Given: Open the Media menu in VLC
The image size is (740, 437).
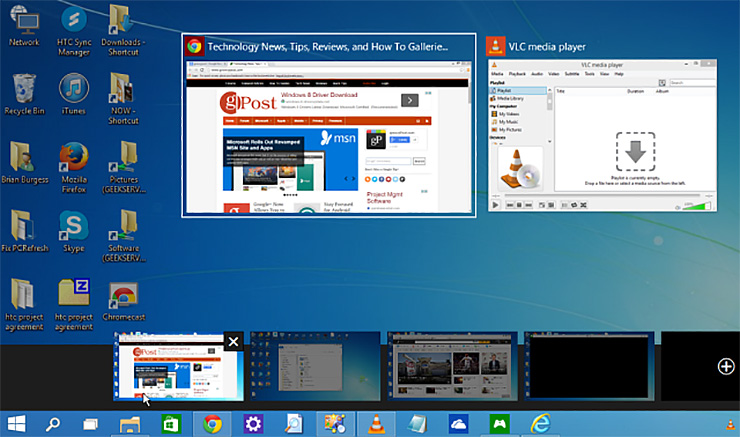Looking at the screenshot, I should [x=497, y=74].
